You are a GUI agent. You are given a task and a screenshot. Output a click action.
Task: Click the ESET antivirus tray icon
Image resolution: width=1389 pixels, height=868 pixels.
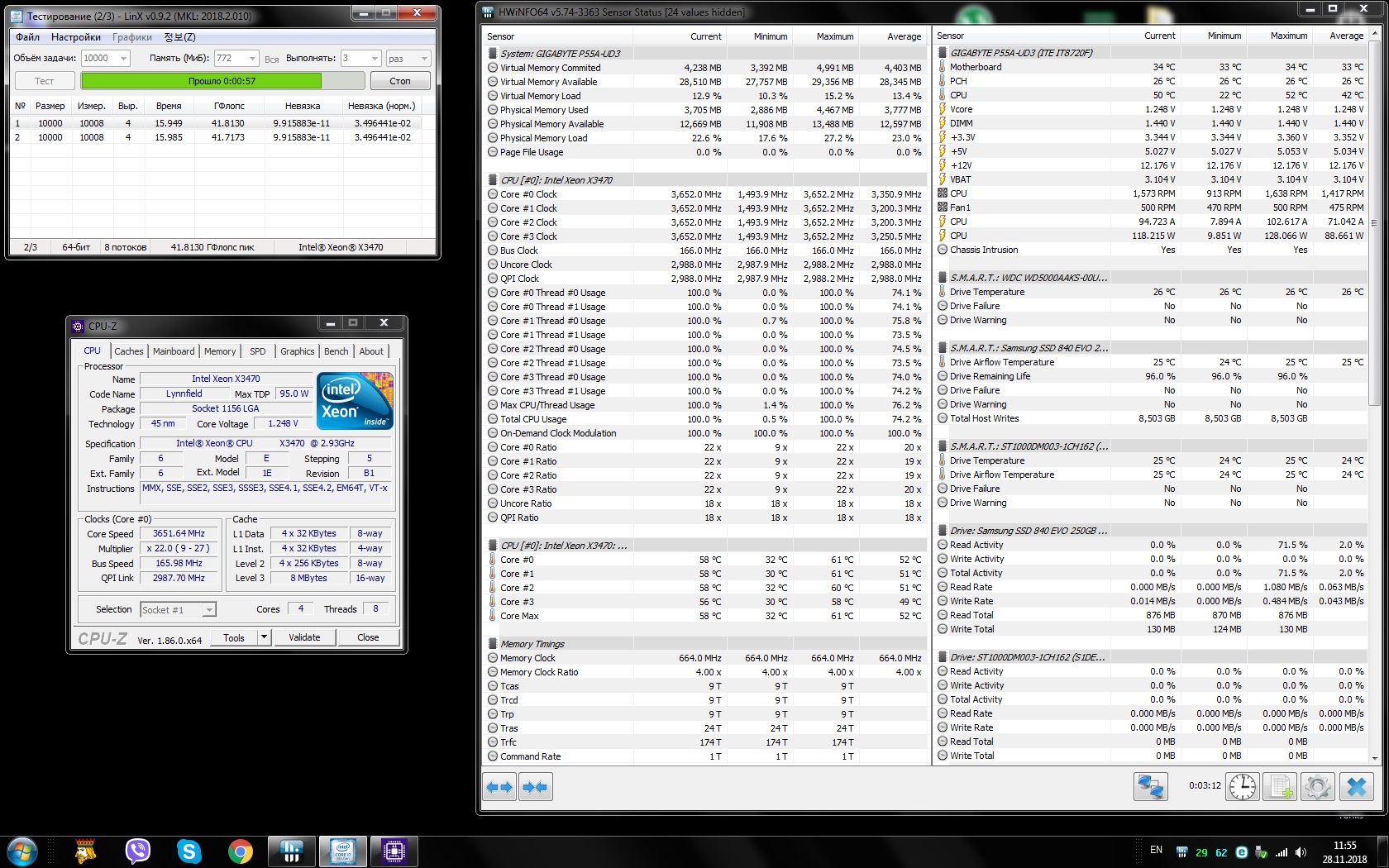tap(1241, 852)
